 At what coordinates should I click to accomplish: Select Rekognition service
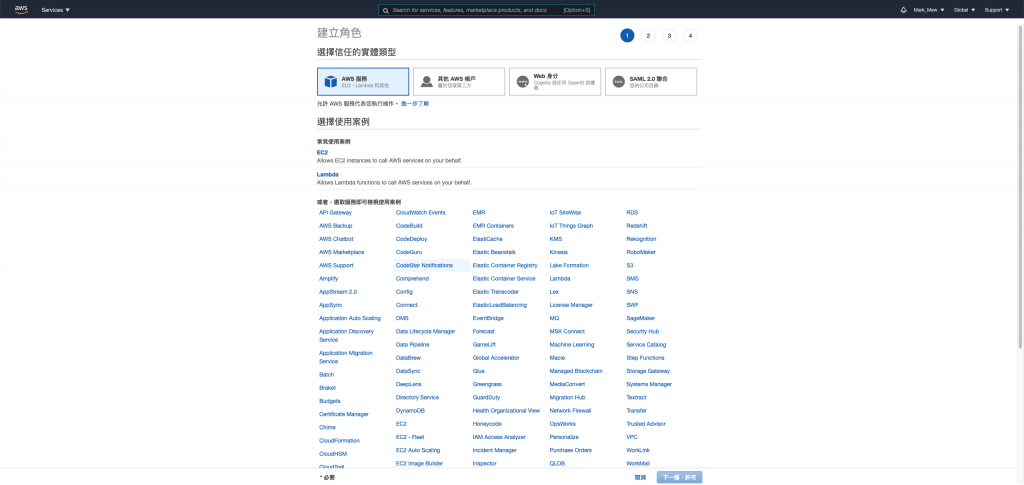pos(641,239)
